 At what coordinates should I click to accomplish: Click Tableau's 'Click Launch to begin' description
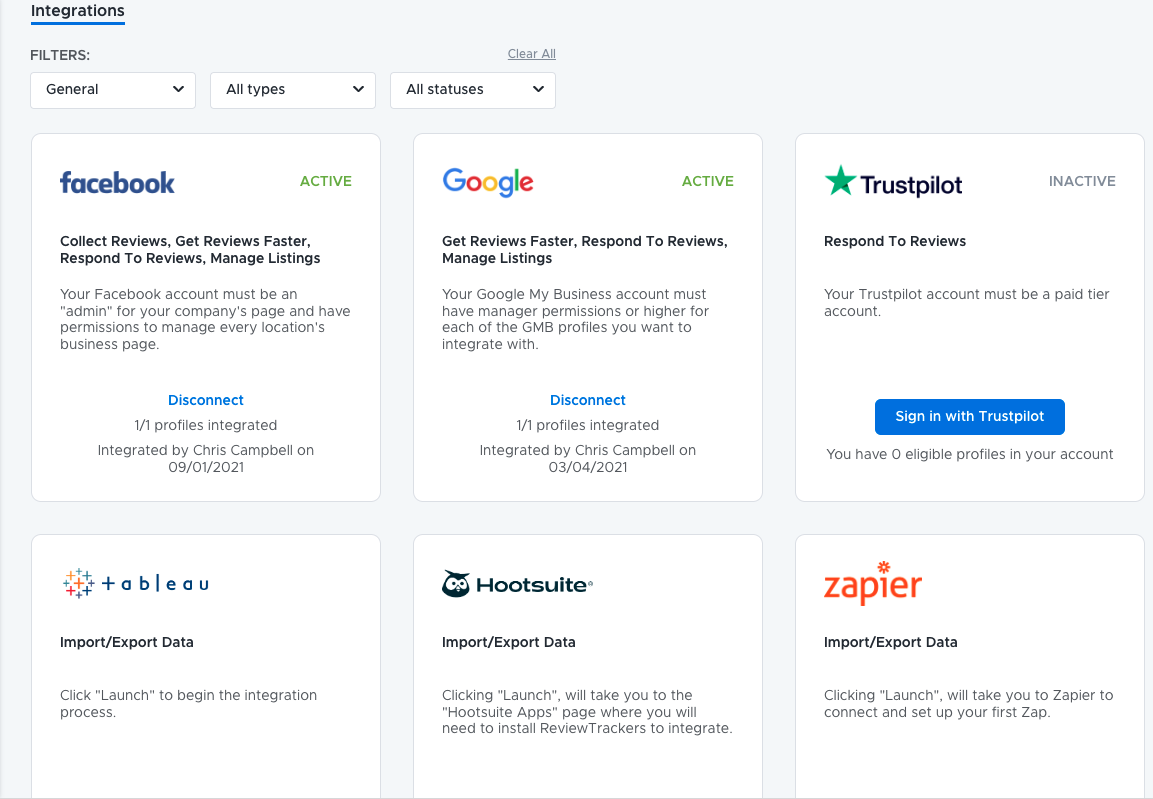[188, 703]
